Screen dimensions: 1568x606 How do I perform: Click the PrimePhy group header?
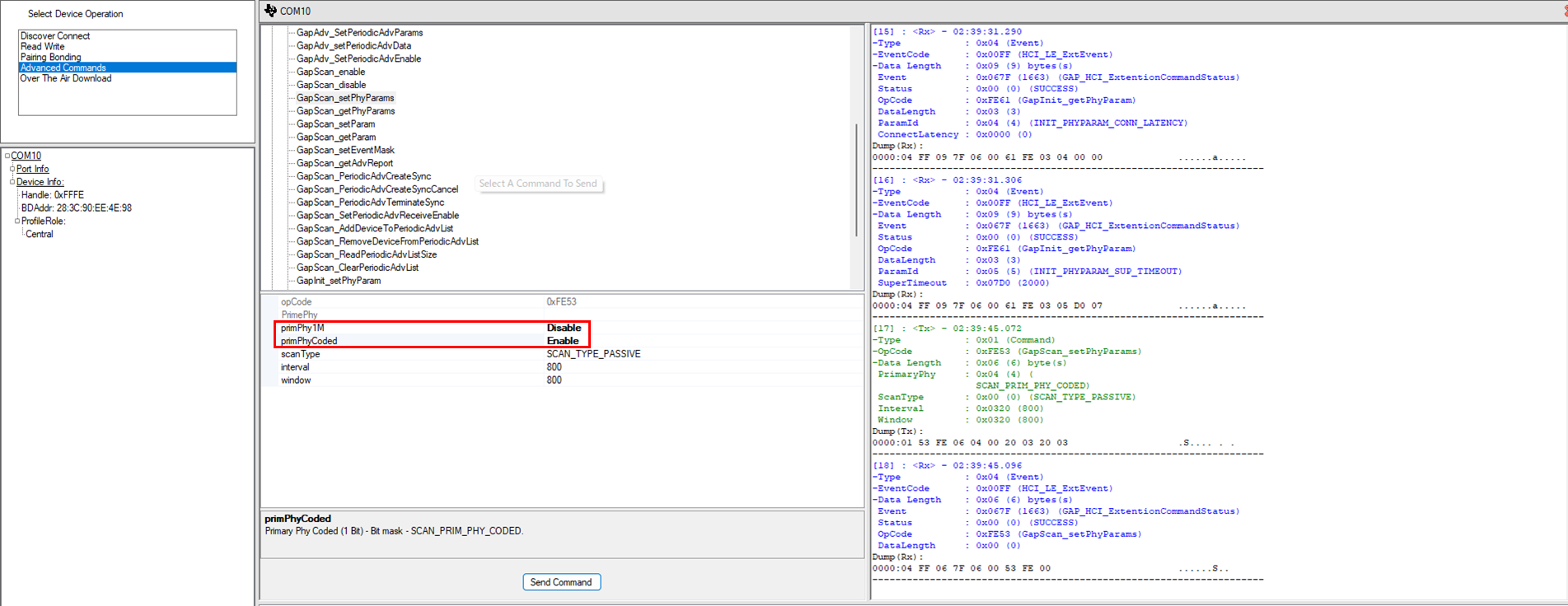(x=299, y=315)
